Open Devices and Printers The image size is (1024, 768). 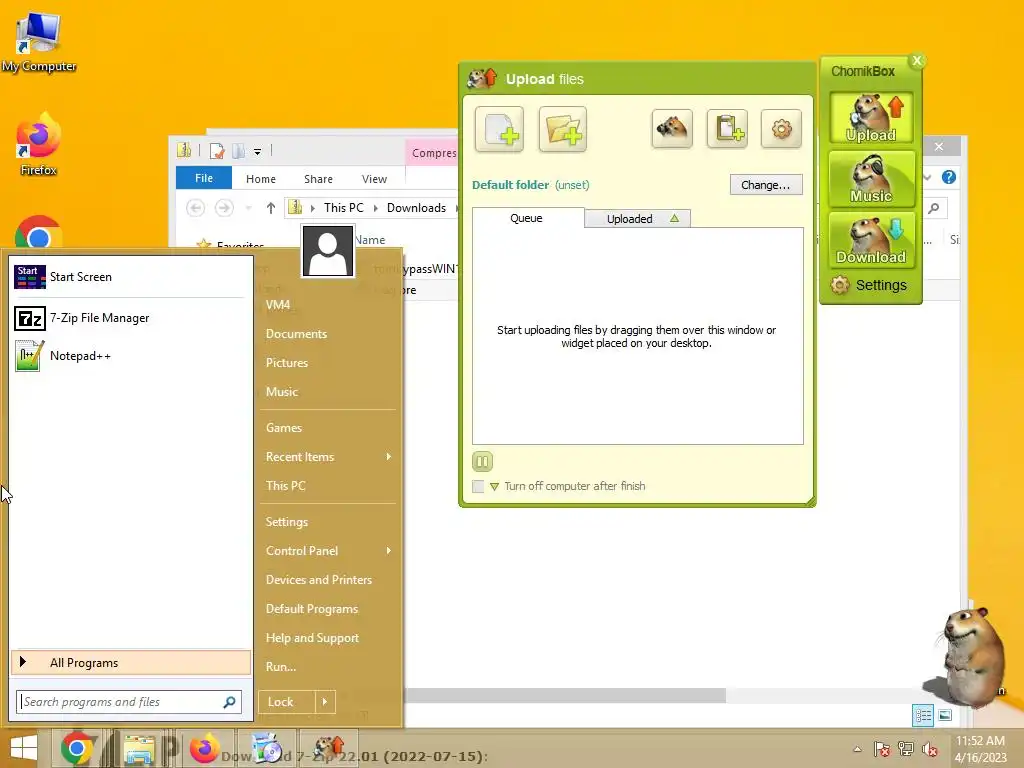[x=319, y=580]
